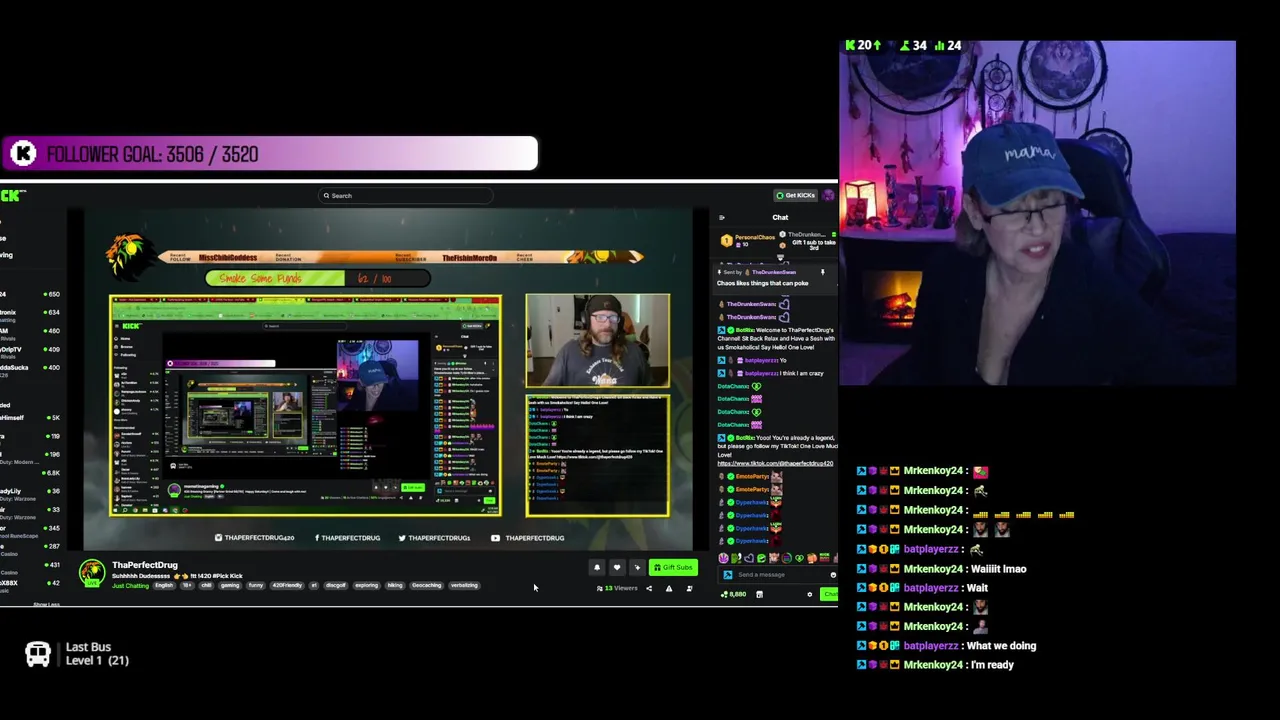This screenshot has width=1280, height=720.
Task: Click the ThaPerfectDrug channel avatar
Action: point(92,573)
